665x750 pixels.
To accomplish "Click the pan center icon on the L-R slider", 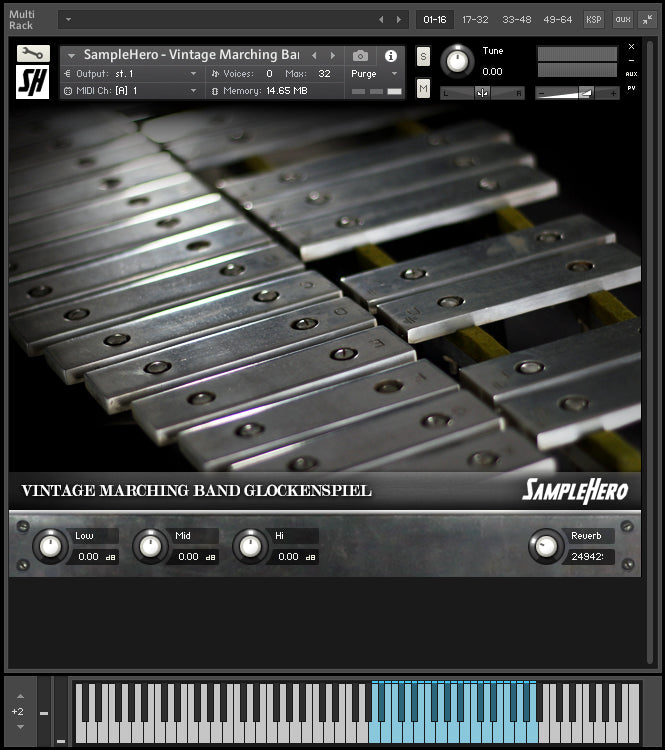I will pos(482,93).
